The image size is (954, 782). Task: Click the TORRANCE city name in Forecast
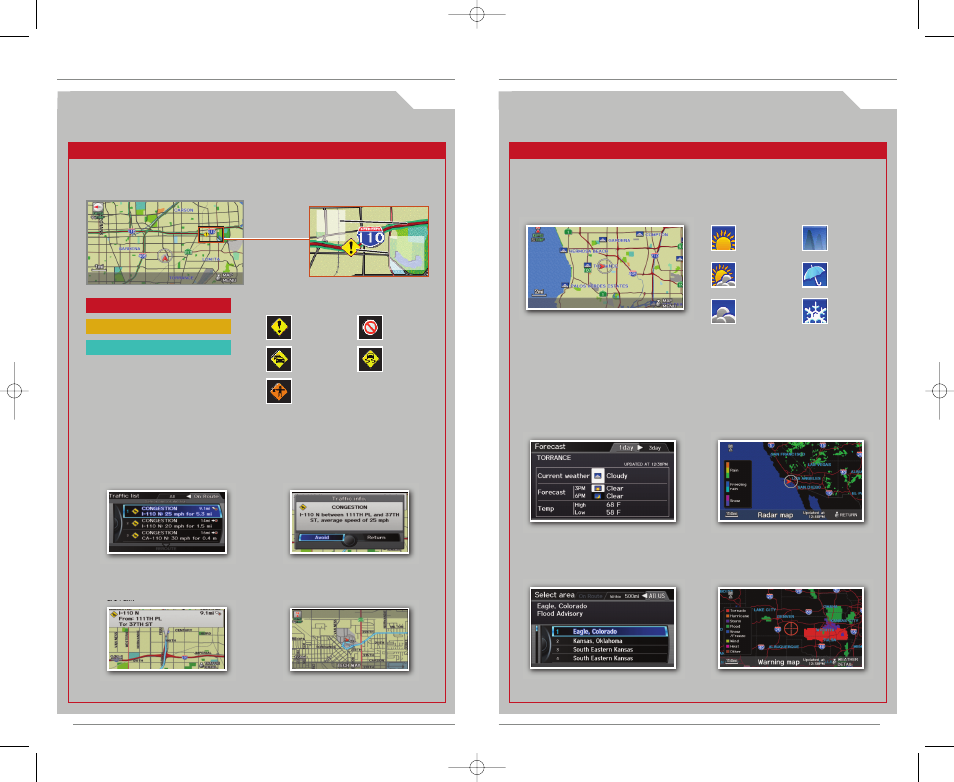554,458
